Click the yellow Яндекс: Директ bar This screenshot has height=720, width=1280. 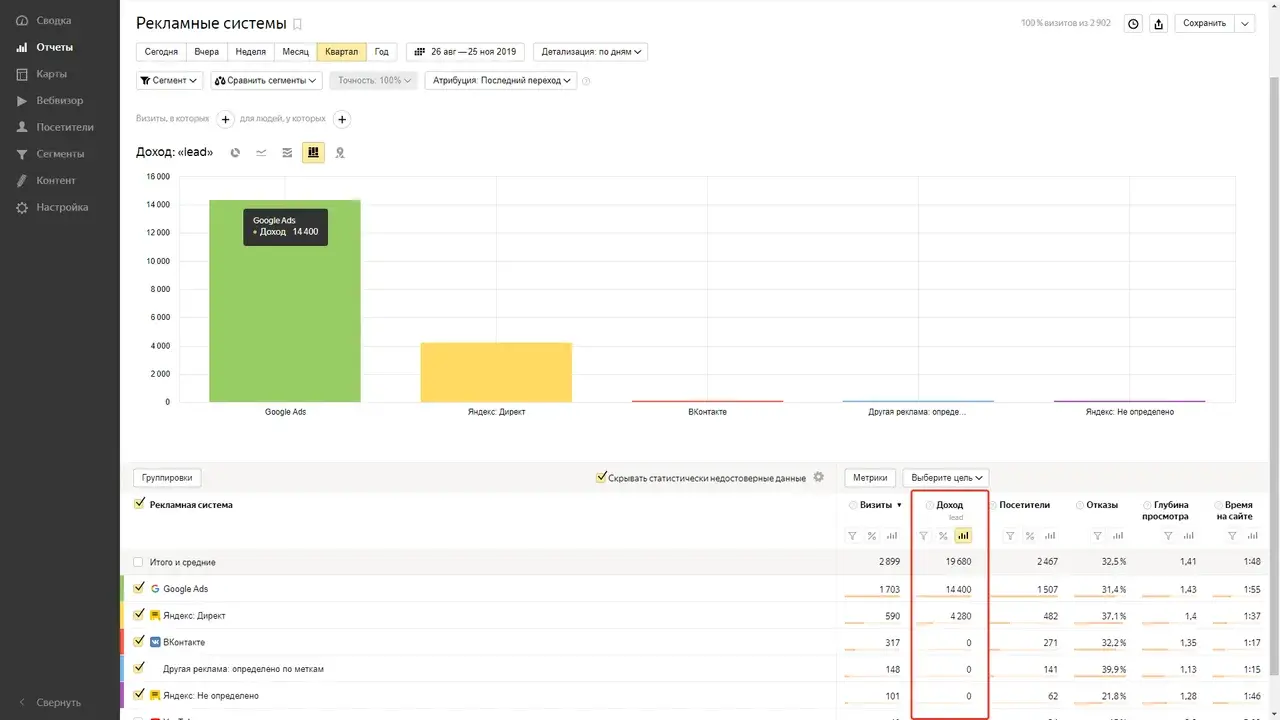pos(496,372)
